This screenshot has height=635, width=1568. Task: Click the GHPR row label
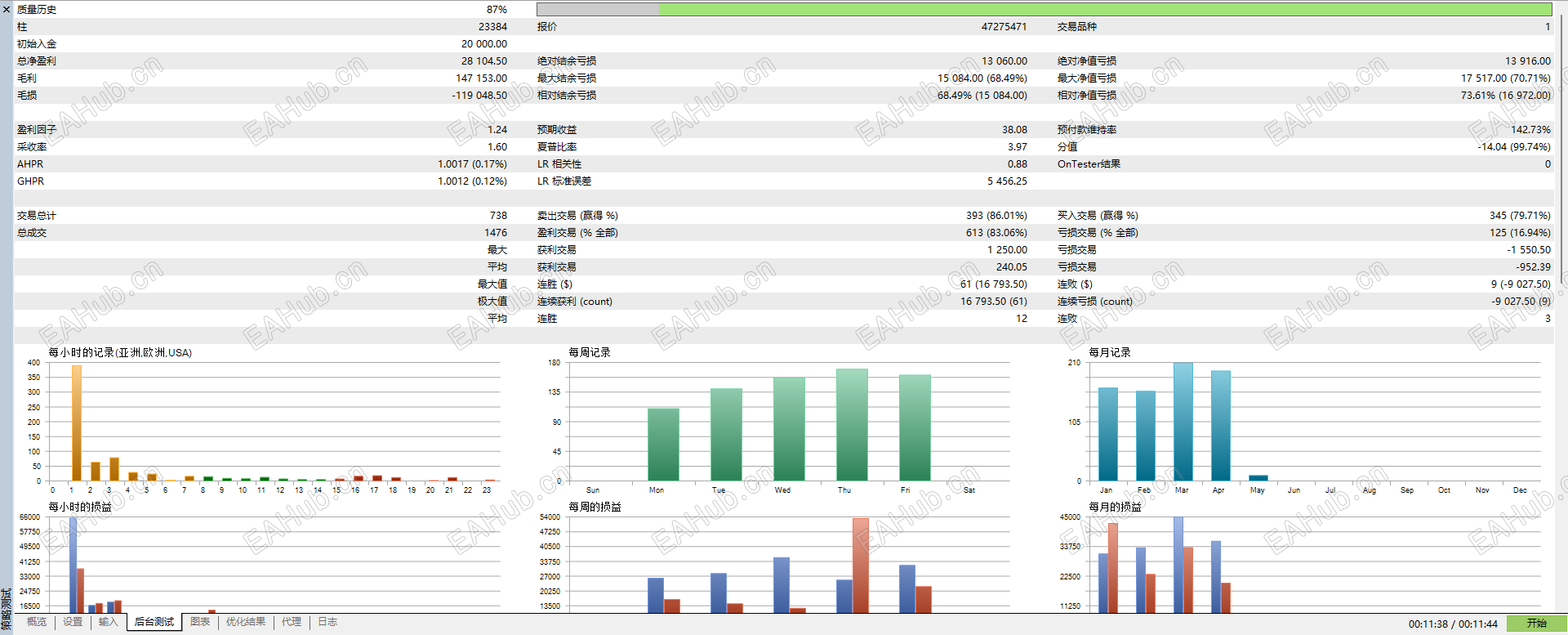point(30,181)
